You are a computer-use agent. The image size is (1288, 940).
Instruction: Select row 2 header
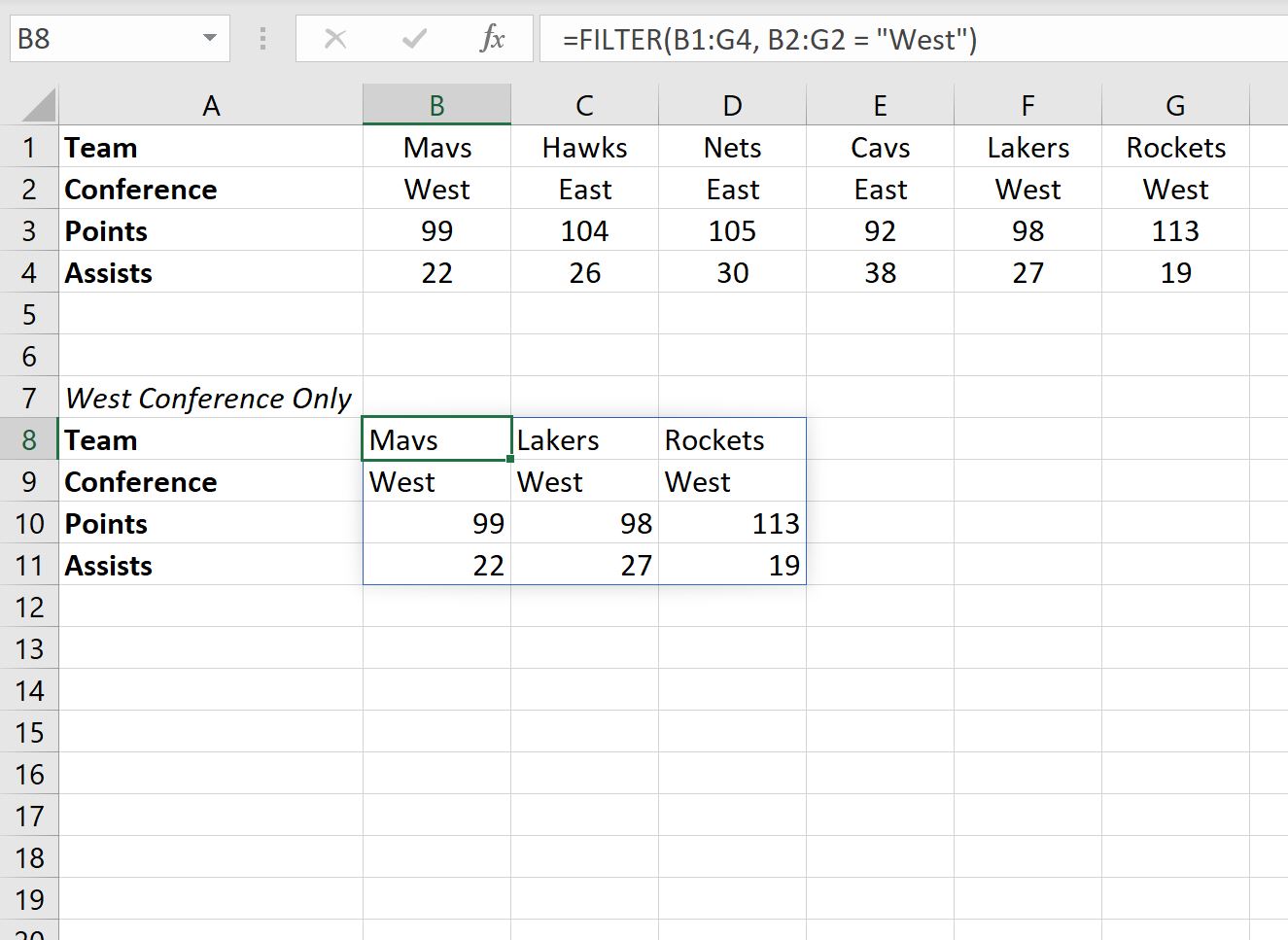click(x=29, y=189)
